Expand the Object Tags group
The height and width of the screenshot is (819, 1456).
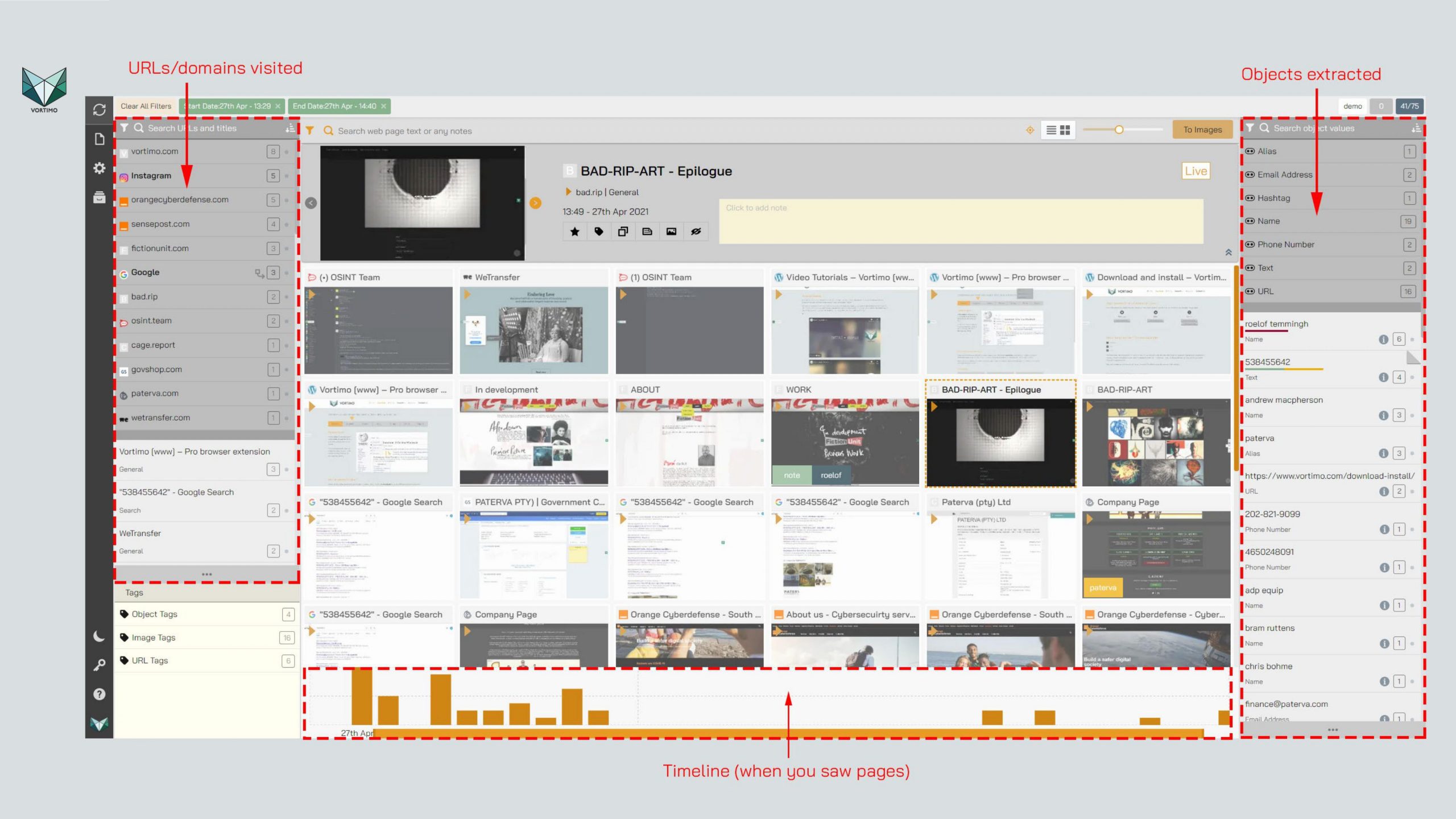point(207,614)
